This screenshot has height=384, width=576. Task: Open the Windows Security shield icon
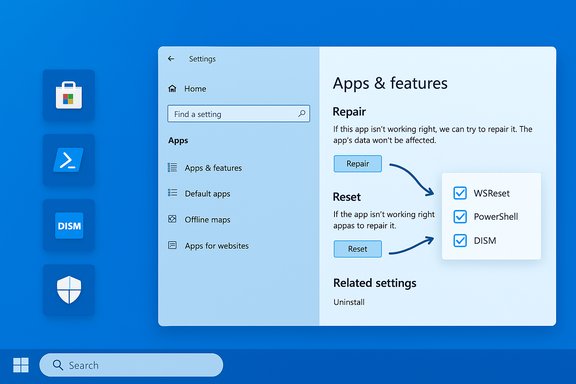69,290
